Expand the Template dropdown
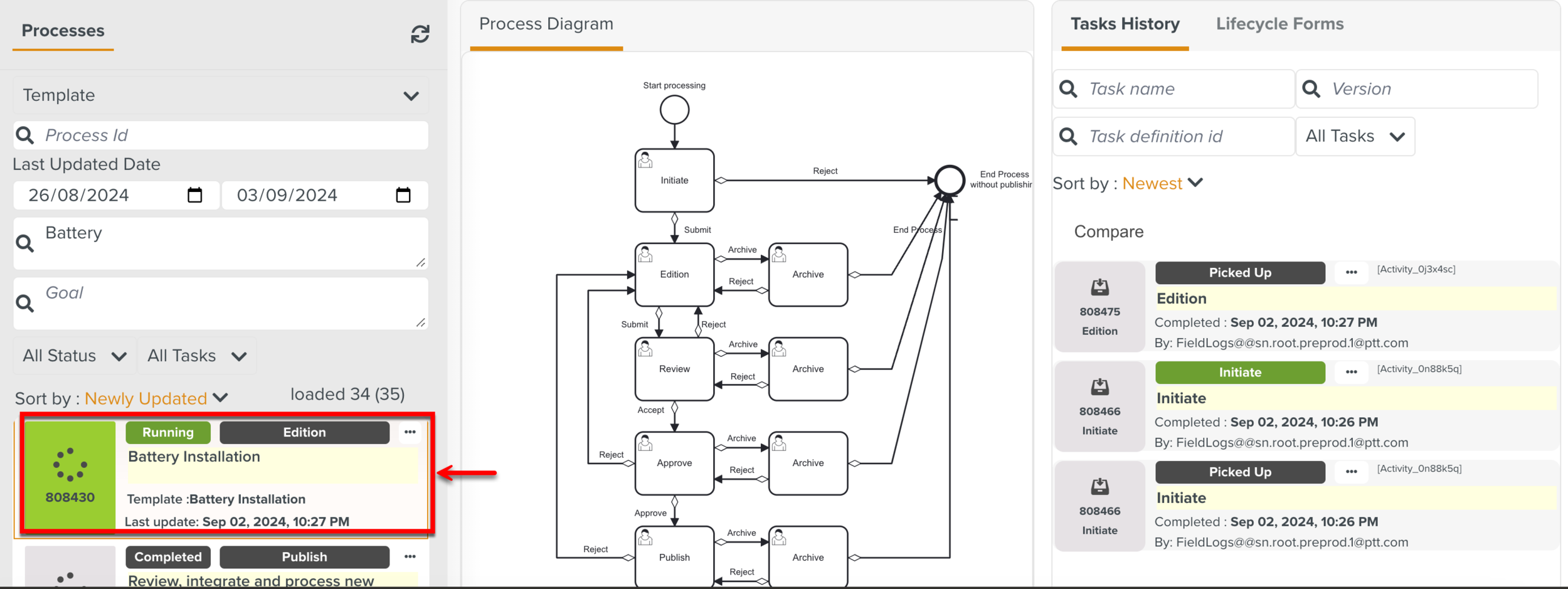The height and width of the screenshot is (589, 1568). (x=411, y=95)
